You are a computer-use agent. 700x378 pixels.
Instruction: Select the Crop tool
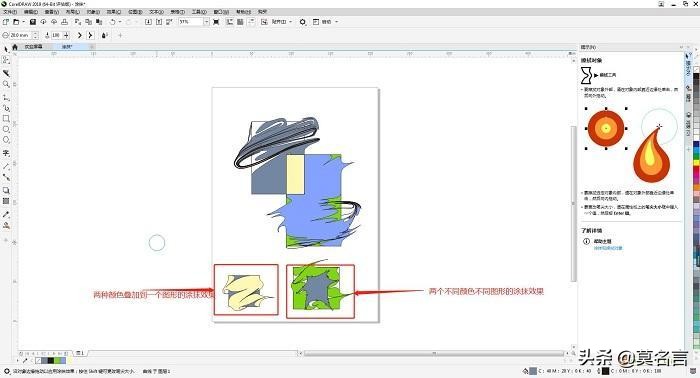point(6,73)
